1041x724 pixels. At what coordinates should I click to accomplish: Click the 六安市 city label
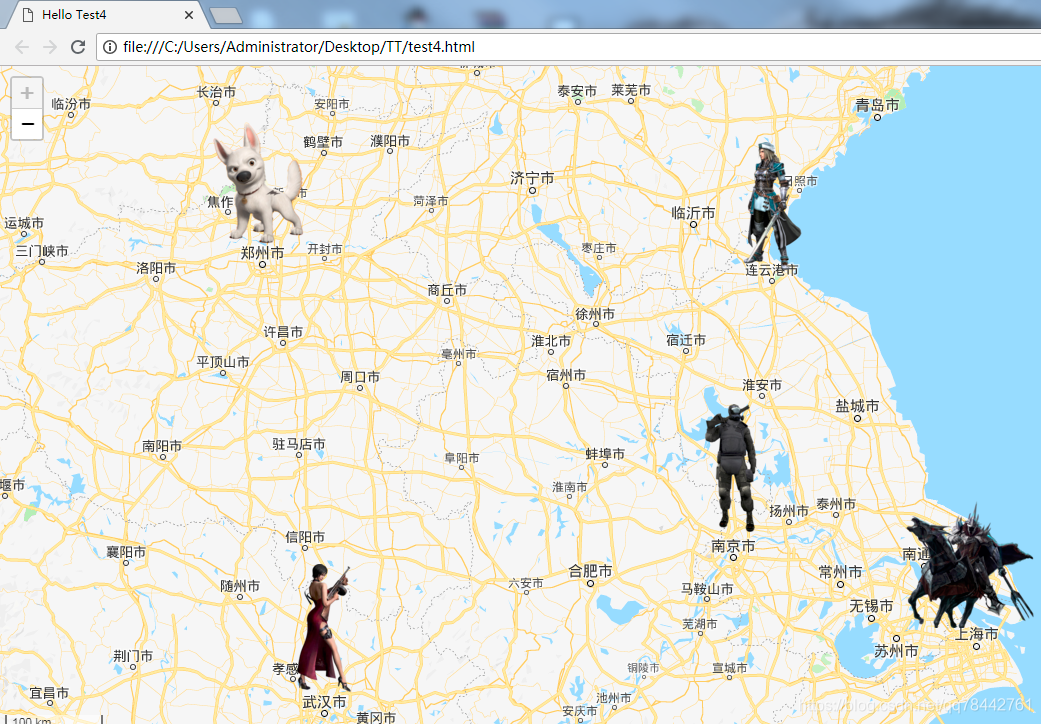(526, 583)
